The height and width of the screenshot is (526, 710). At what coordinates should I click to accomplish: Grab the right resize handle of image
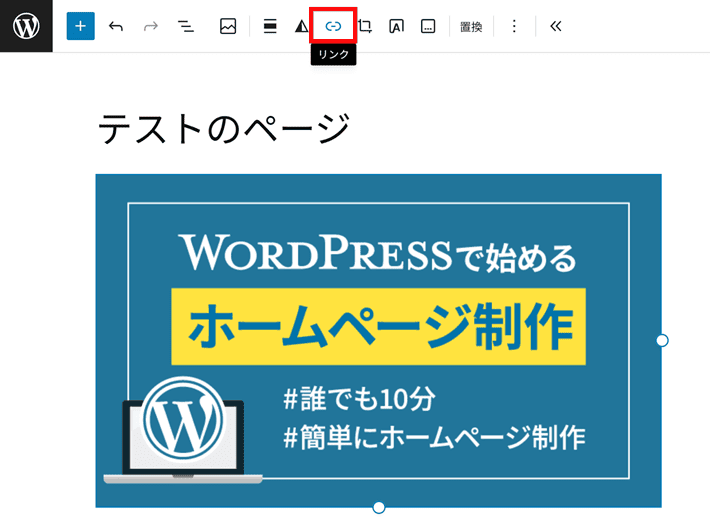pyautogui.click(x=662, y=340)
